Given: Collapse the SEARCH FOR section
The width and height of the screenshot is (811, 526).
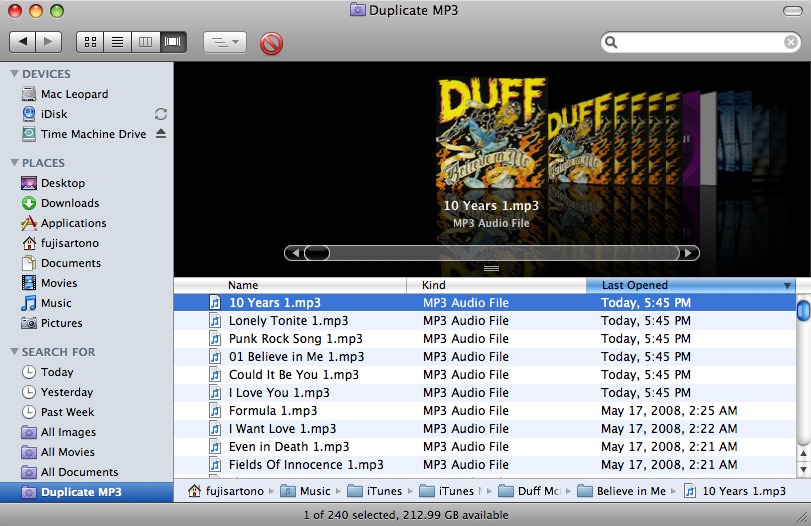Looking at the screenshot, I should pyautogui.click(x=14, y=352).
